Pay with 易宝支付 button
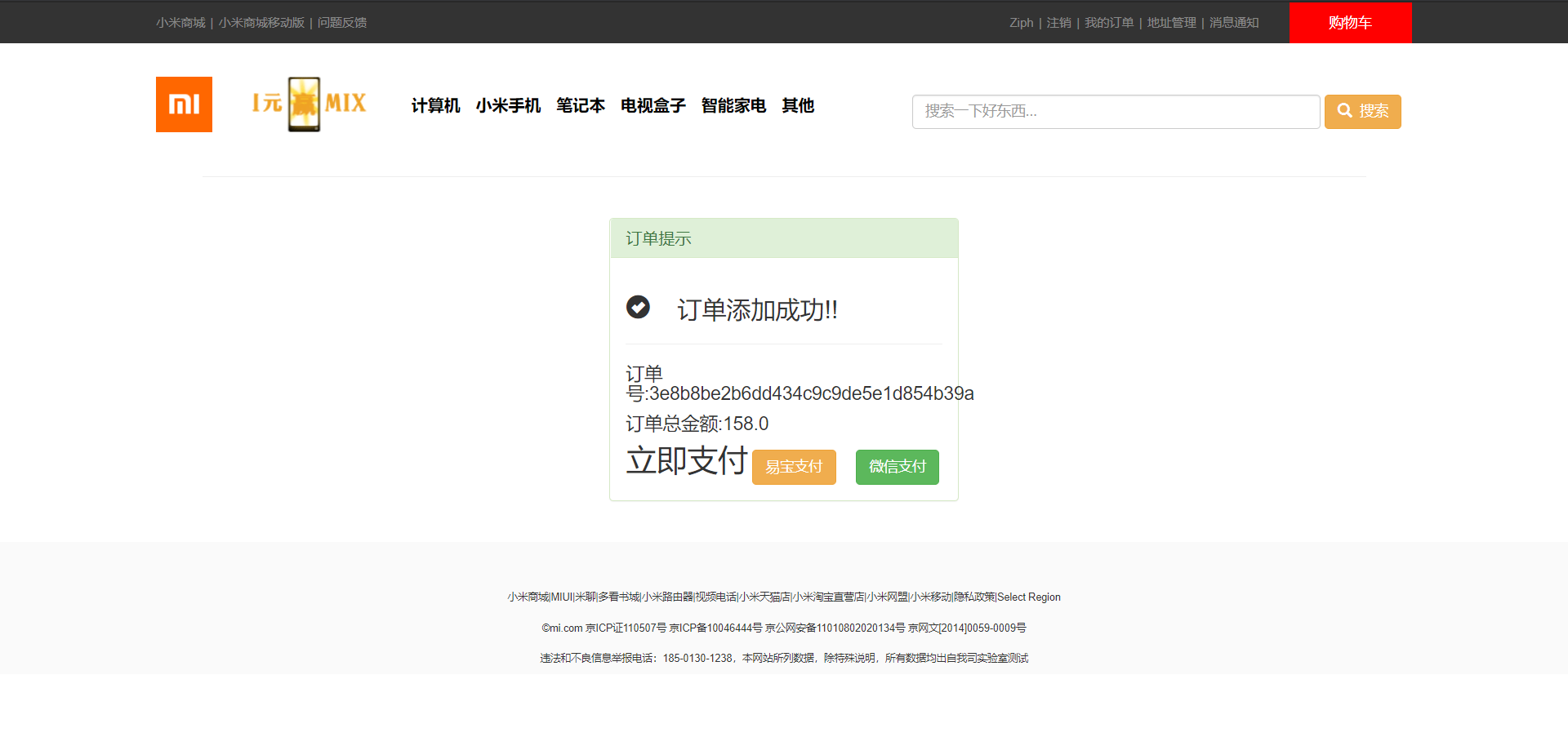Image resolution: width=1568 pixels, height=737 pixels. [794, 467]
